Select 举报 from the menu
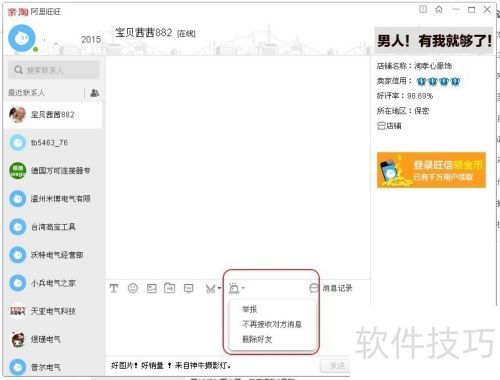The height and width of the screenshot is (380, 500). 250,309
